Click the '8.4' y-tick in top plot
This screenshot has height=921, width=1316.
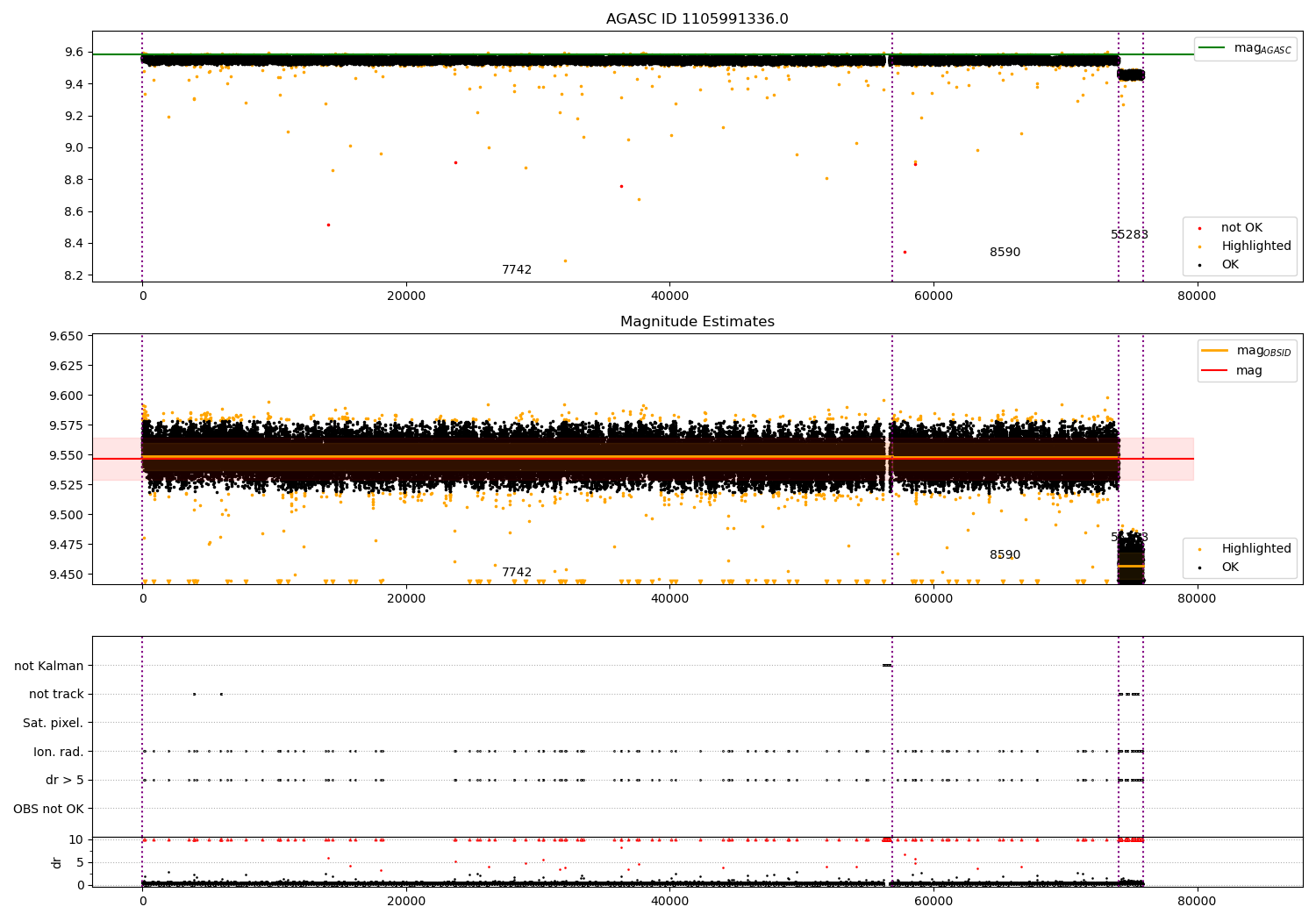tap(74, 243)
